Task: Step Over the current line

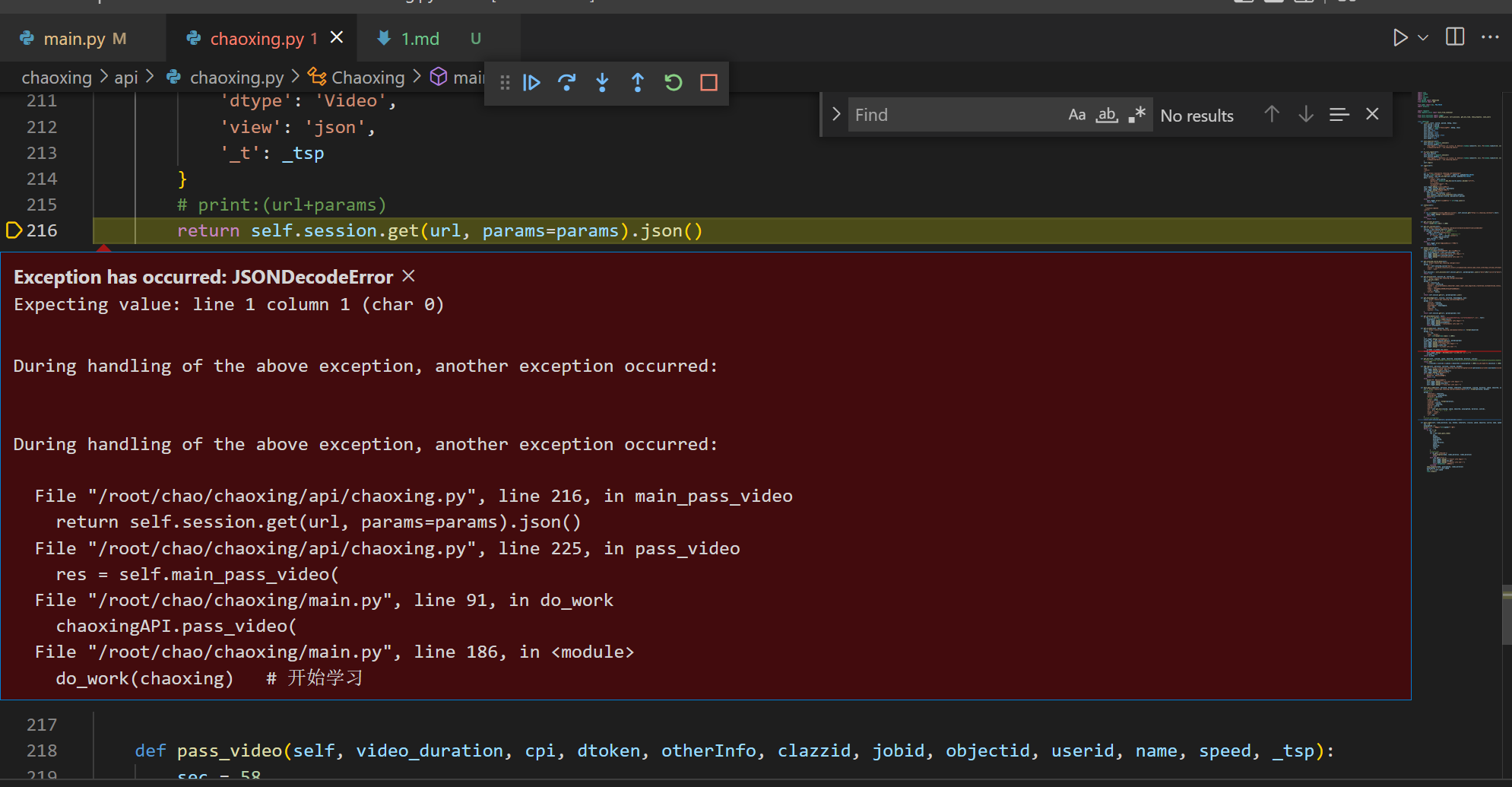Action: point(567,83)
